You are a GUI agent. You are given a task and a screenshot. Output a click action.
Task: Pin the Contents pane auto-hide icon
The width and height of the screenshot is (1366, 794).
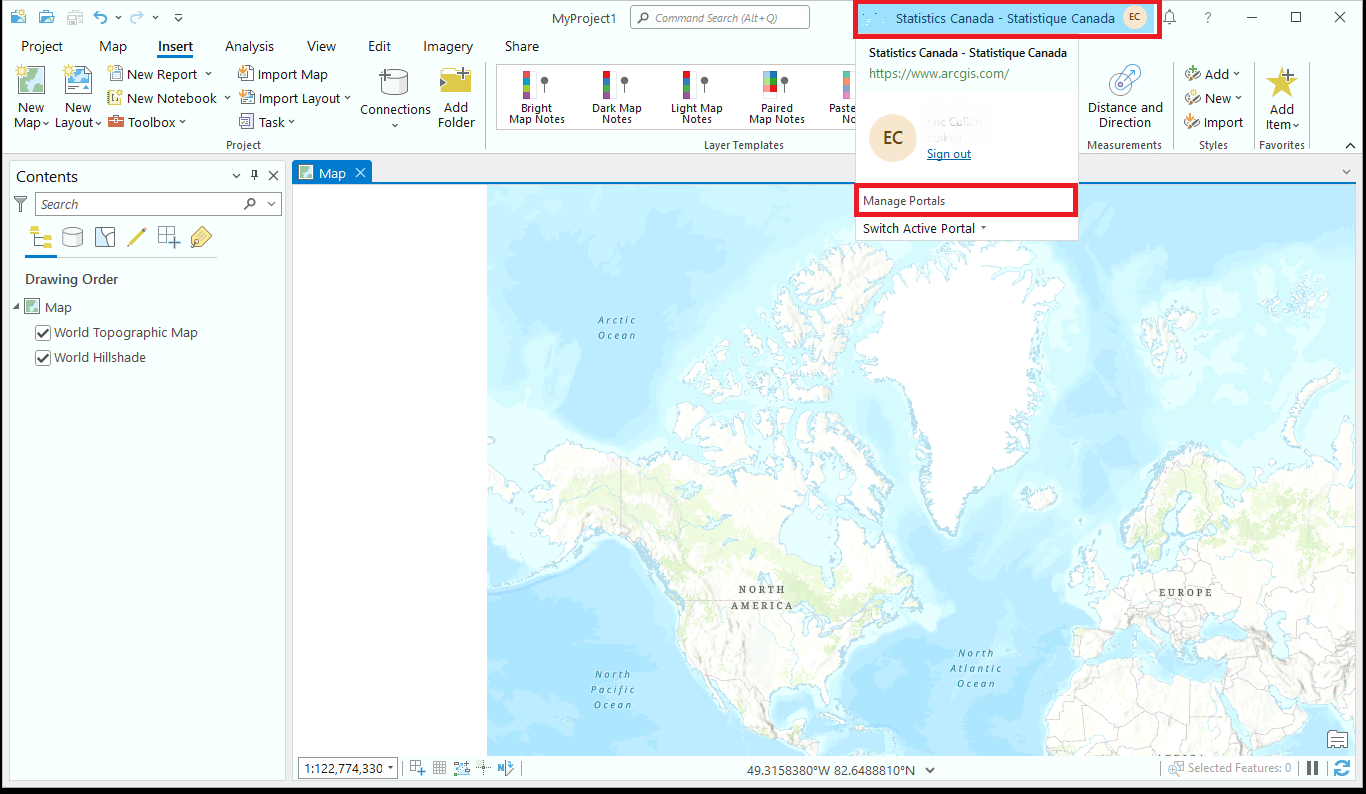254,176
